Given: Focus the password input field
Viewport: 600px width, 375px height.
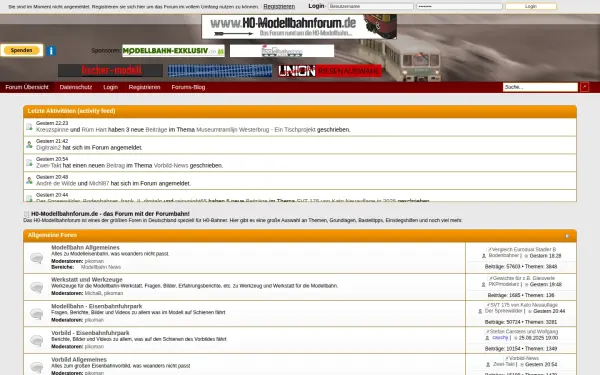Looking at the screenshot, I should coord(459,7).
